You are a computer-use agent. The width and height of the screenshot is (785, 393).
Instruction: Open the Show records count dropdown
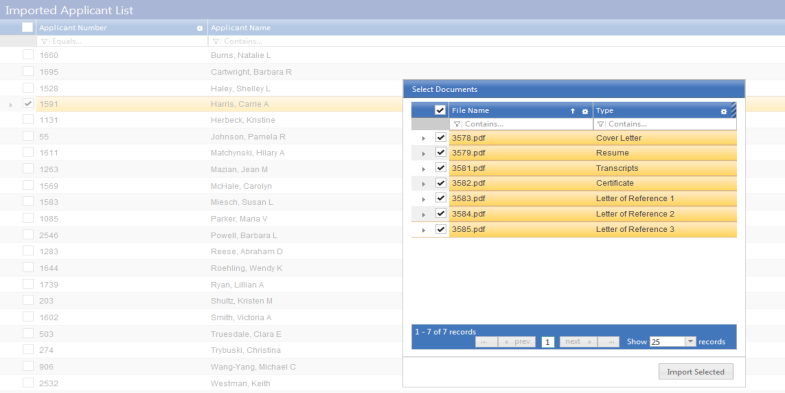click(690, 341)
